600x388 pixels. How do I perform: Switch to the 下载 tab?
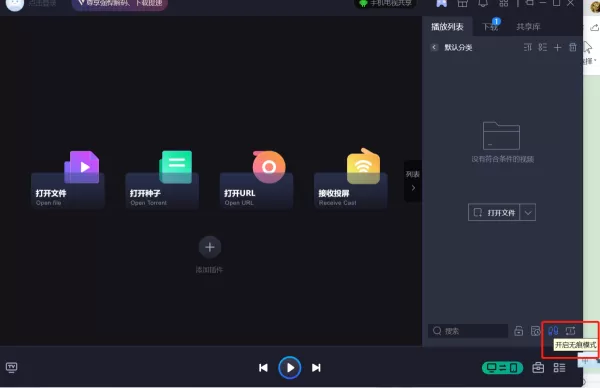tap(490, 27)
